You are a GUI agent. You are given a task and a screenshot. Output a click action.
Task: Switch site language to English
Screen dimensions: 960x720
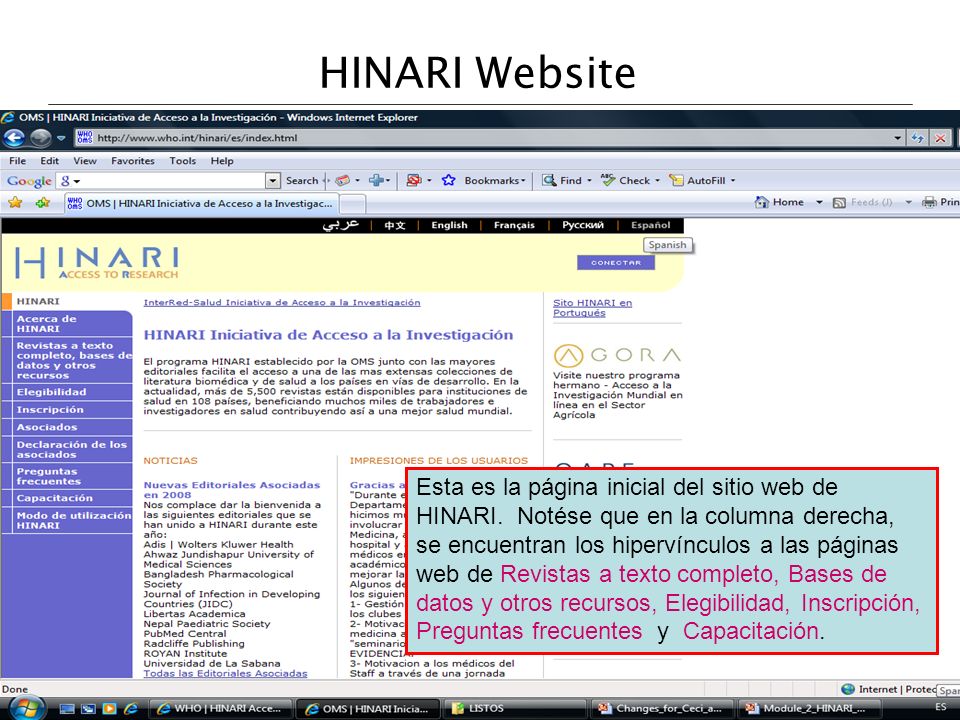click(449, 225)
